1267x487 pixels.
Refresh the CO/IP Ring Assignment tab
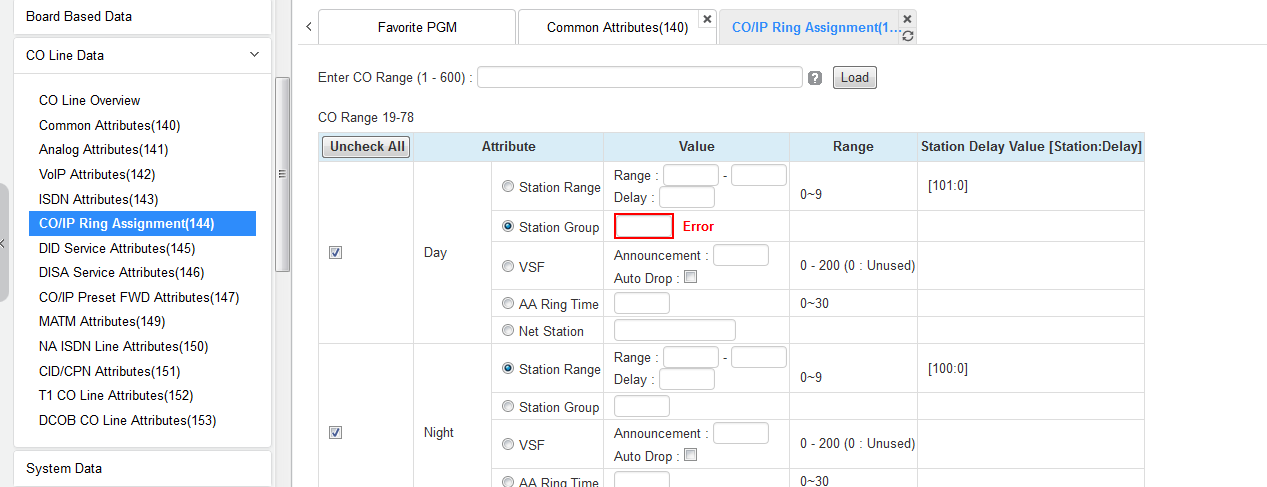[907, 36]
